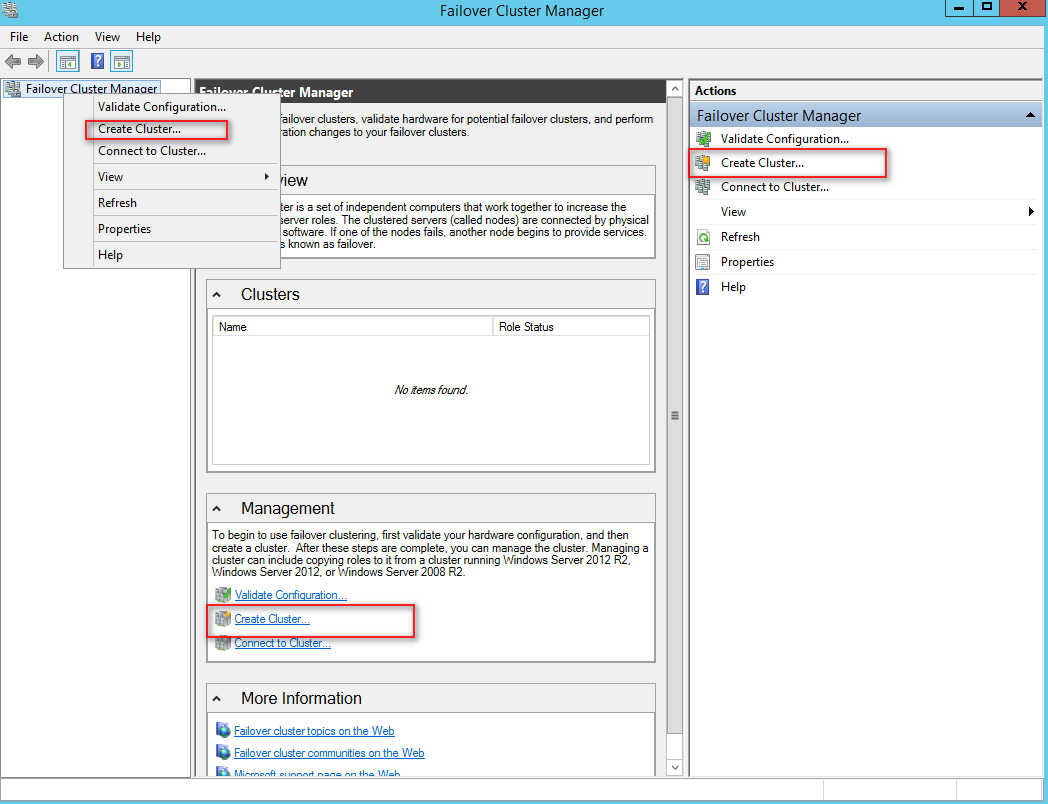Image resolution: width=1048 pixels, height=804 pixels.
Task: Click the Create Cluster icon in Management section
Action: [223, 619]
